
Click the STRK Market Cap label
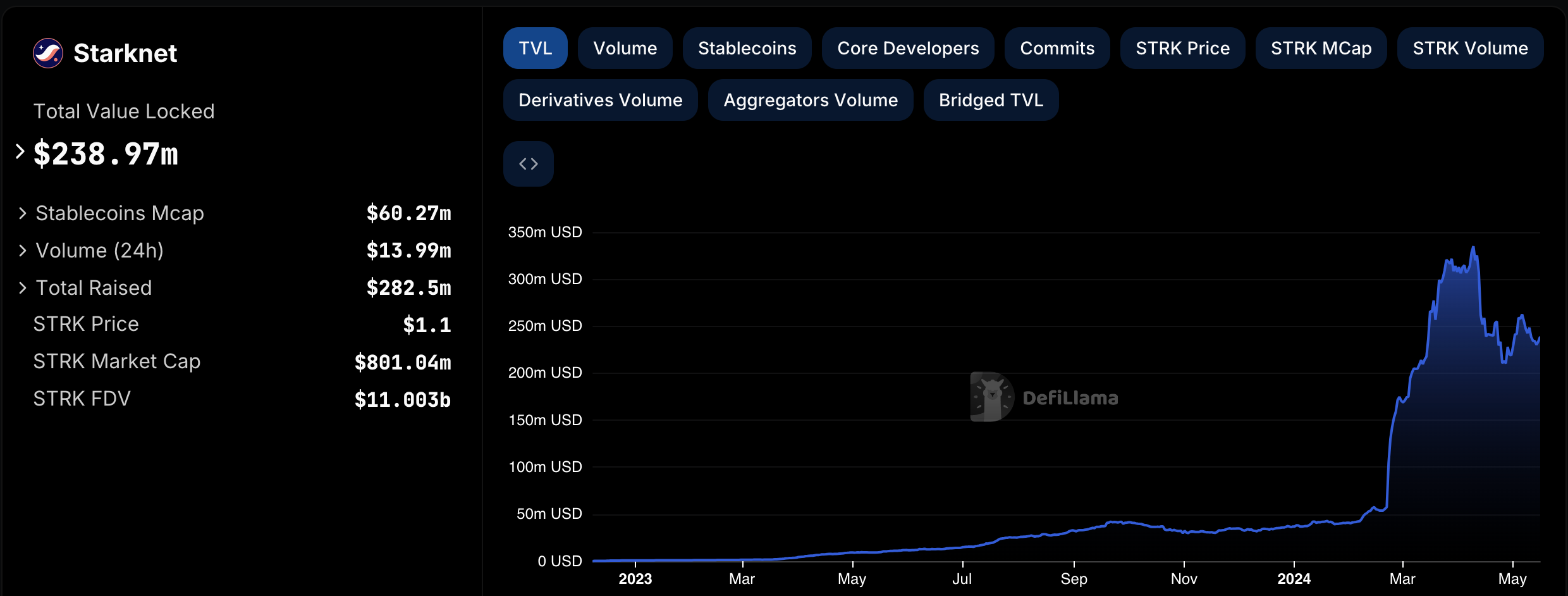[117, 361]
